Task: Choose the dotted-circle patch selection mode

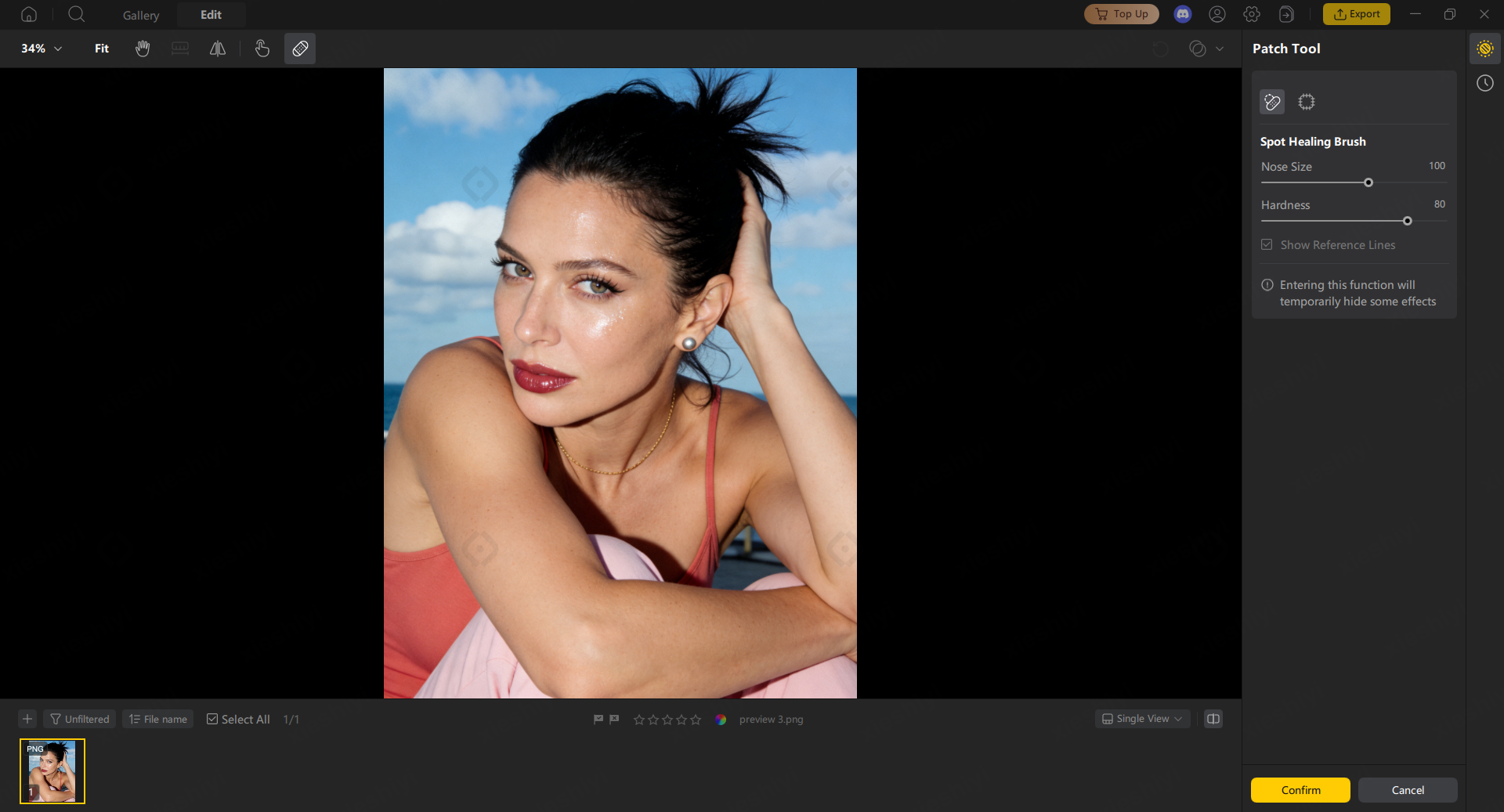Action: pyautogui.click(x=1307, y=102)
